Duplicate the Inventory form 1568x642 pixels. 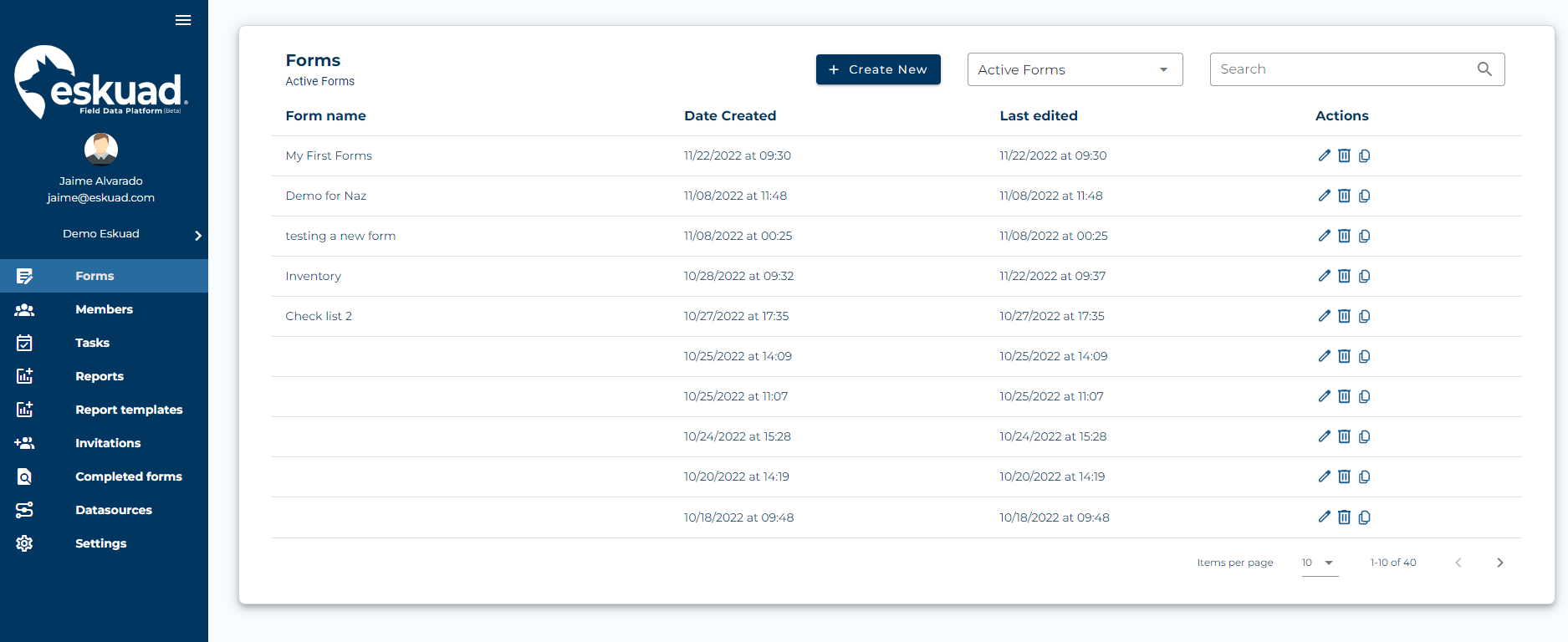(x=1364, y=276)
